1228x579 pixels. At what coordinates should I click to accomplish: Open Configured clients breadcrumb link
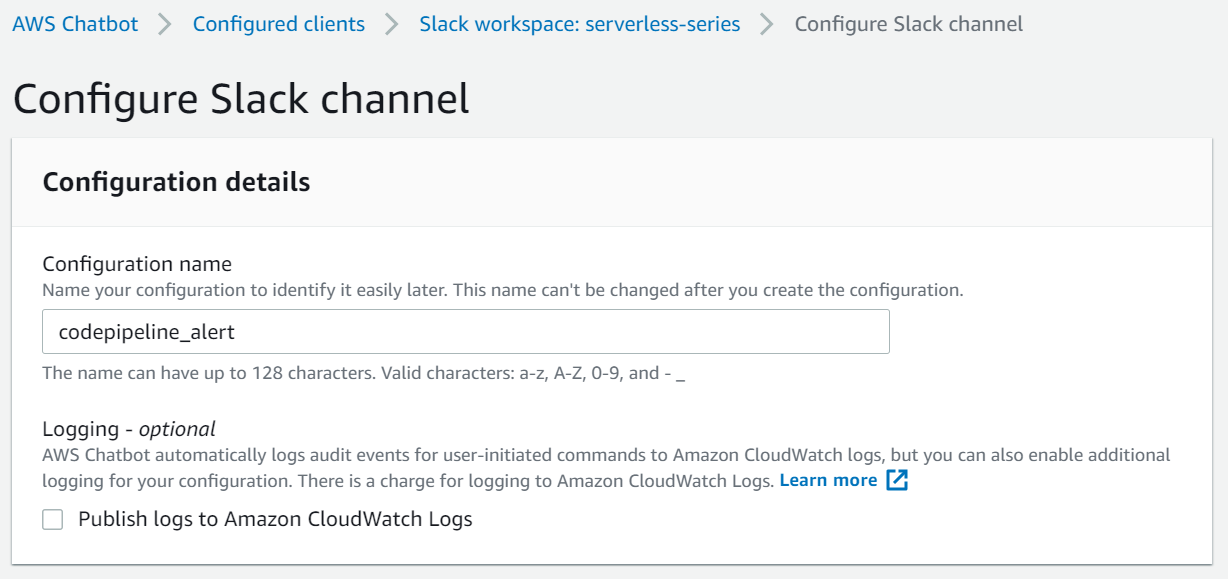point(279,24)
